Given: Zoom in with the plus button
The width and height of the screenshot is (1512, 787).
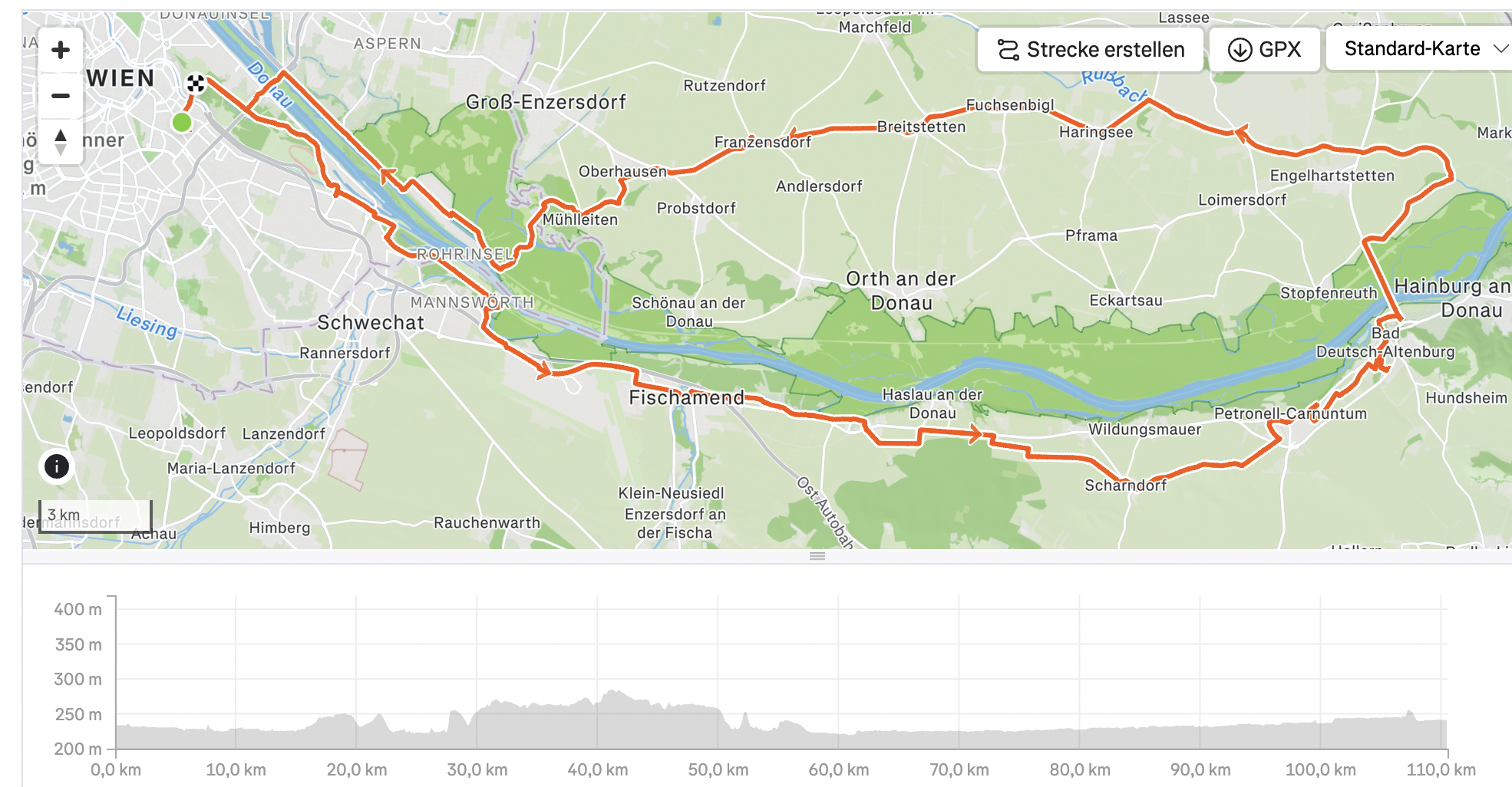Looking at the screenshot, I should tap(61, 51).
